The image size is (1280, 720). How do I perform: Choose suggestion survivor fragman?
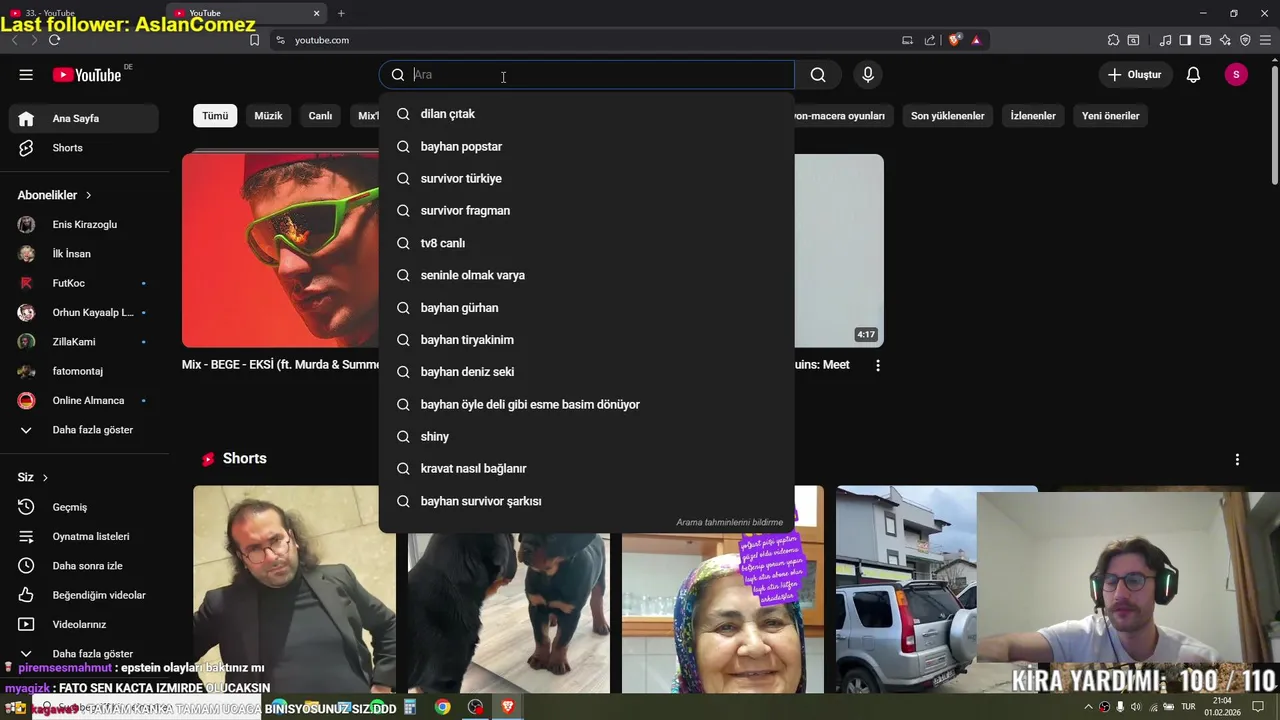[x=586, y=211]
